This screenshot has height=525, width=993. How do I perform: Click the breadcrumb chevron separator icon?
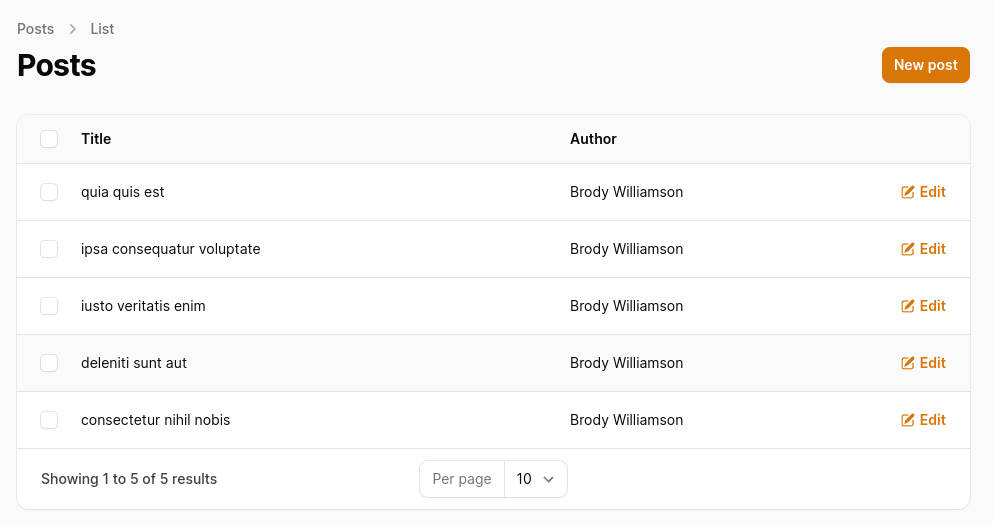[72, 29]
